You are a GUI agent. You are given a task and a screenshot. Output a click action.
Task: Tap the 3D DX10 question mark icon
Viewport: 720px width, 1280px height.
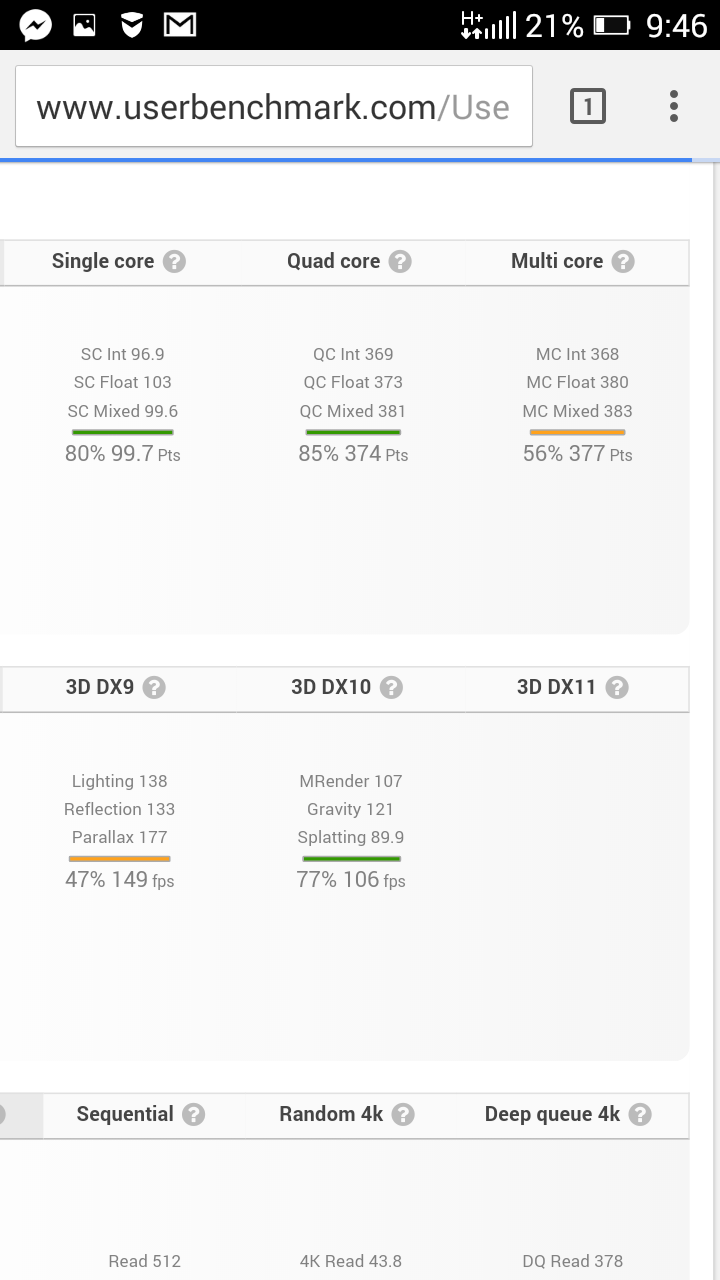coord(392,688)
